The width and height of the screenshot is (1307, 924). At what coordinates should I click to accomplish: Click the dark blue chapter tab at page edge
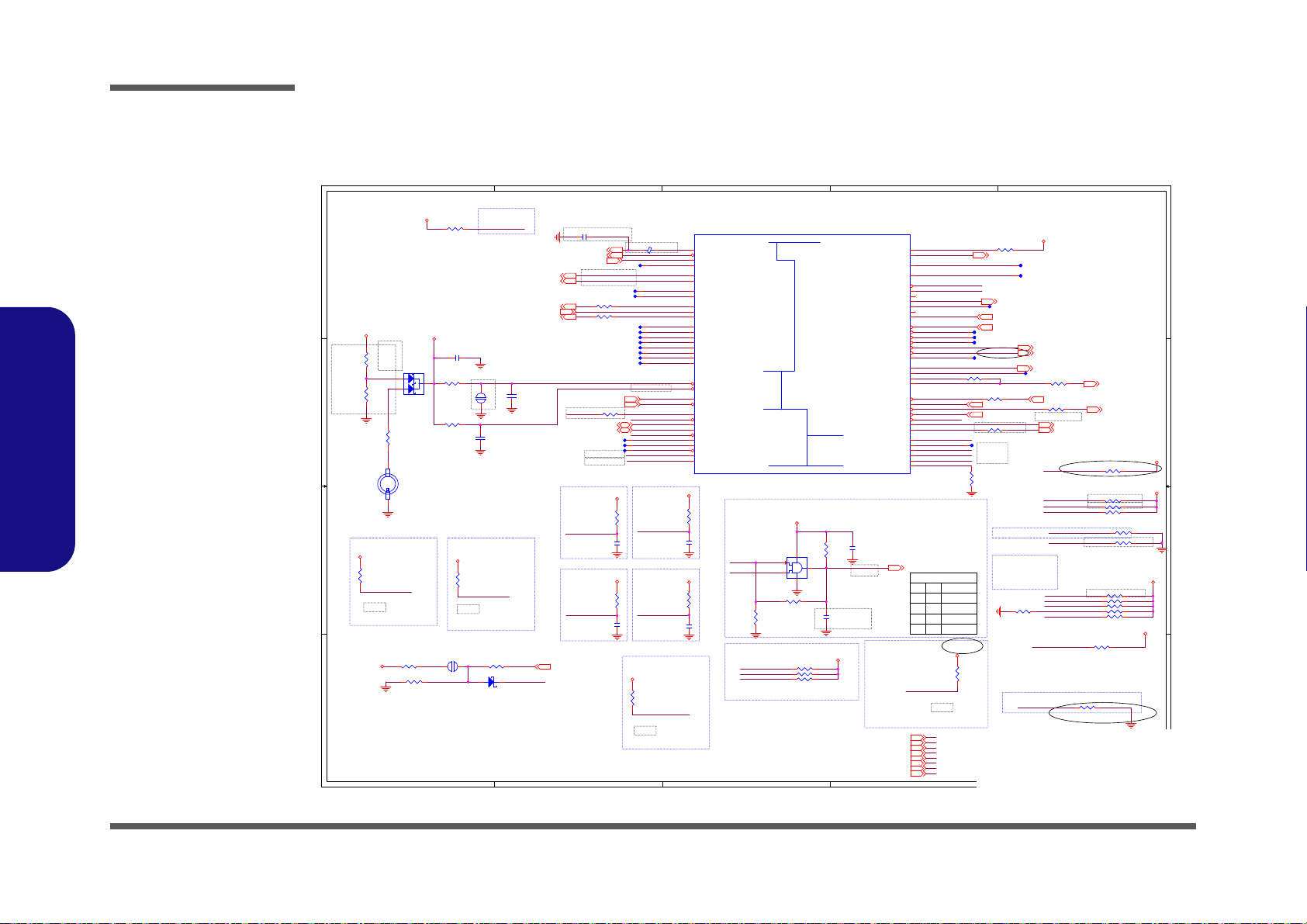[37, 440]
